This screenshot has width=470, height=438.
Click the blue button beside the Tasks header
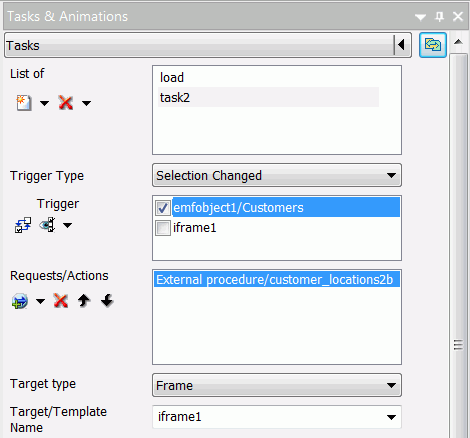433,45
